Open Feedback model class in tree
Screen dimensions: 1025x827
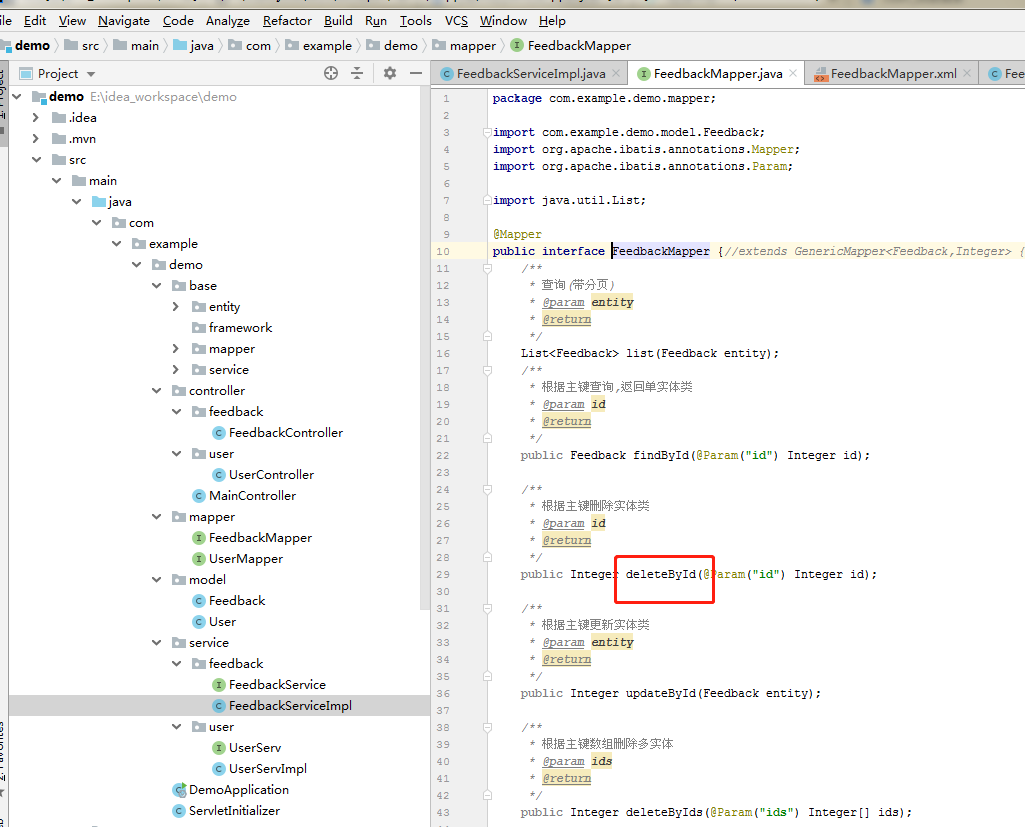click(x=237, y=600)
